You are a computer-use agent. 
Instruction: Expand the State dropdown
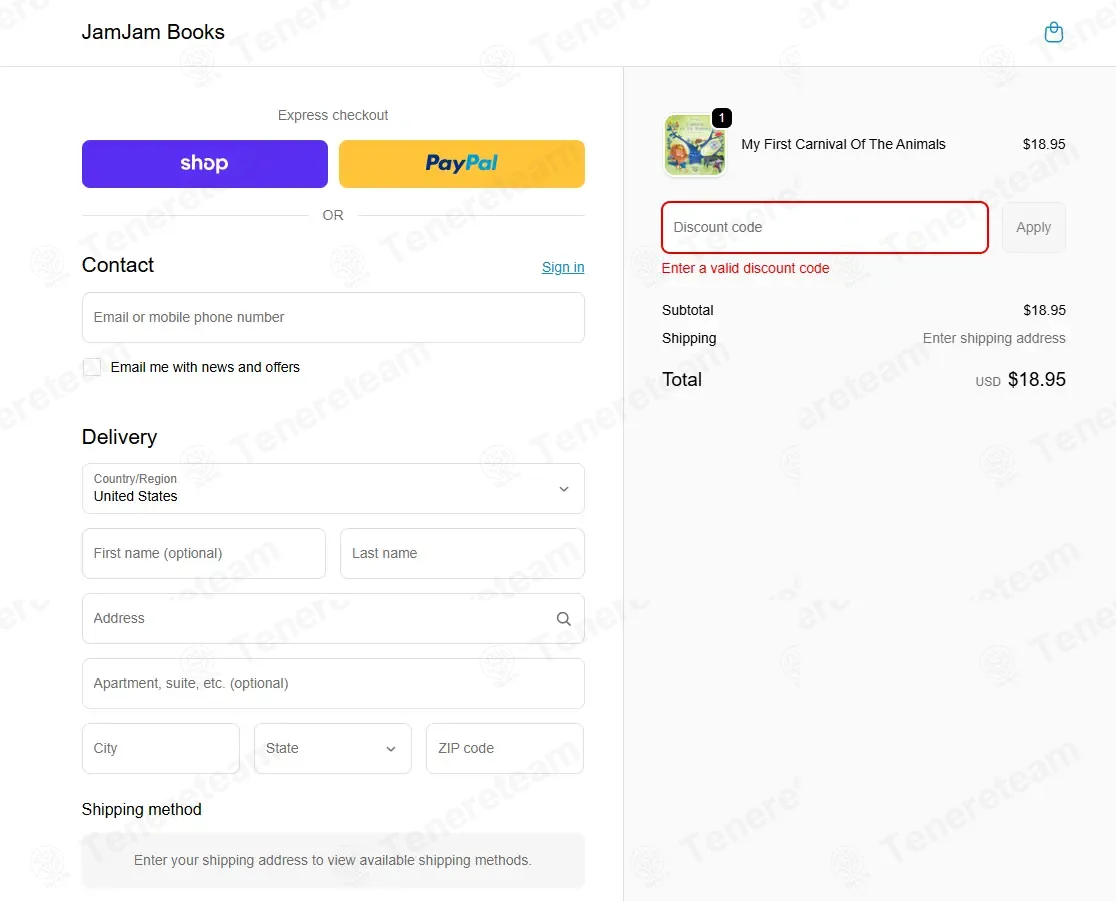[333, 748]
